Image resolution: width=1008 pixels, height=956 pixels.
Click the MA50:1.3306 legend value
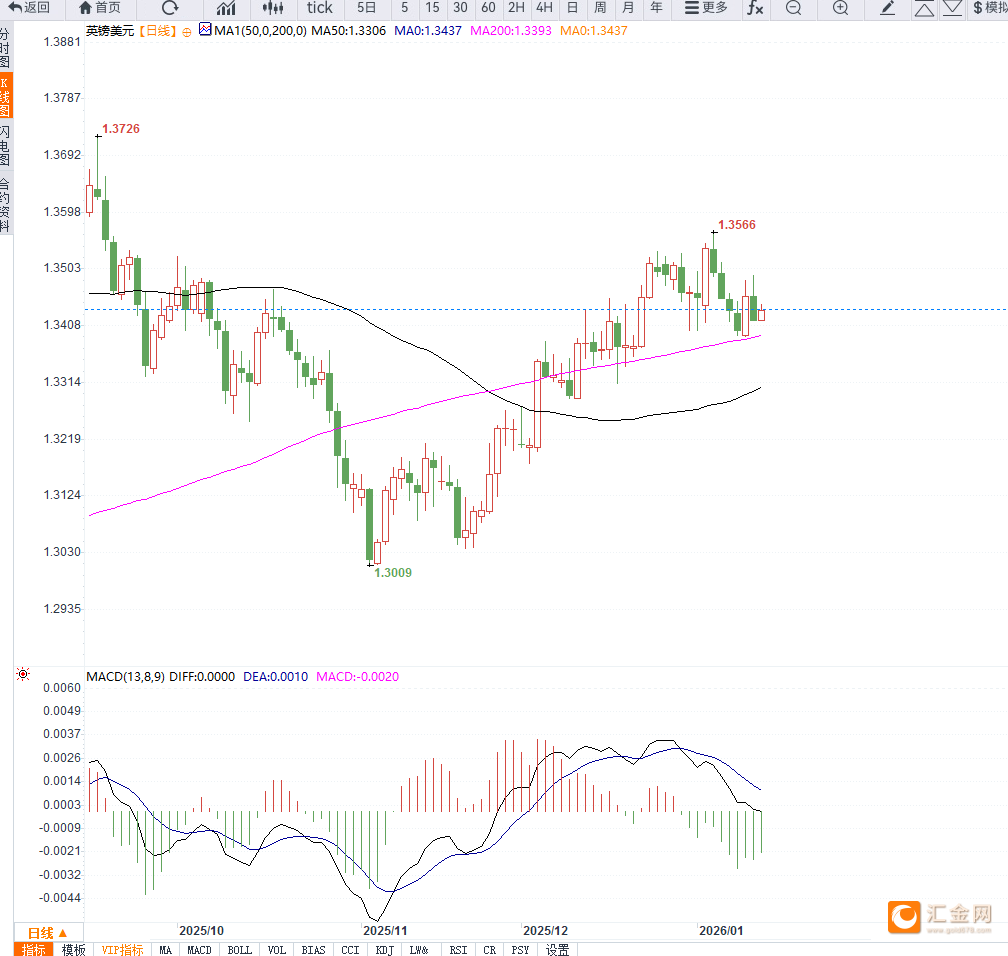(x=348, y=30)
